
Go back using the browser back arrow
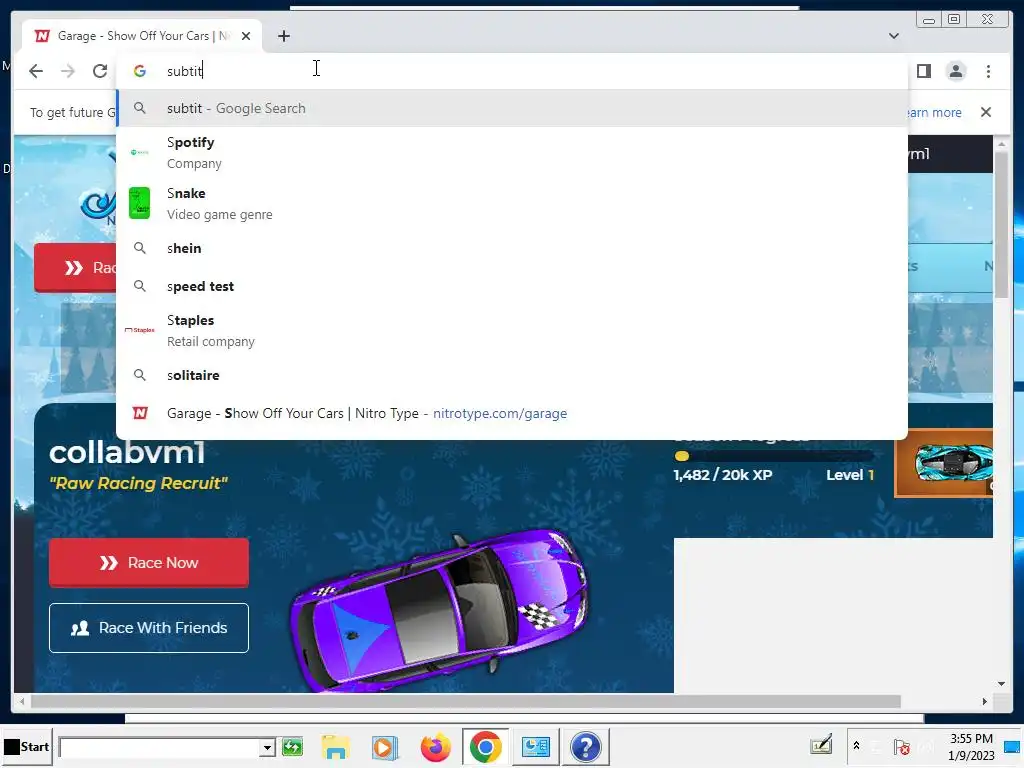tap(36, 71)
